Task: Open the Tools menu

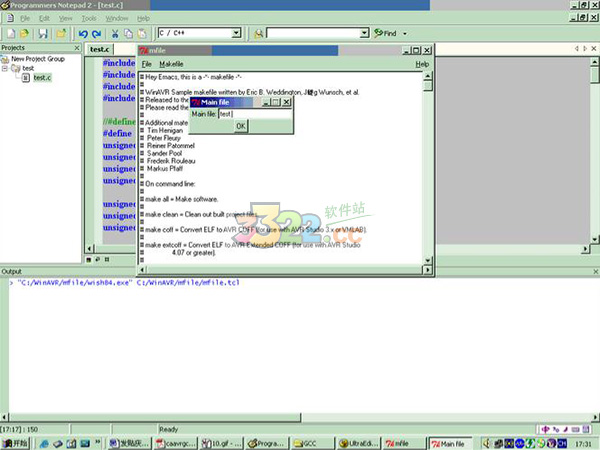Action: pyautogui.click(x=89, y=18)
